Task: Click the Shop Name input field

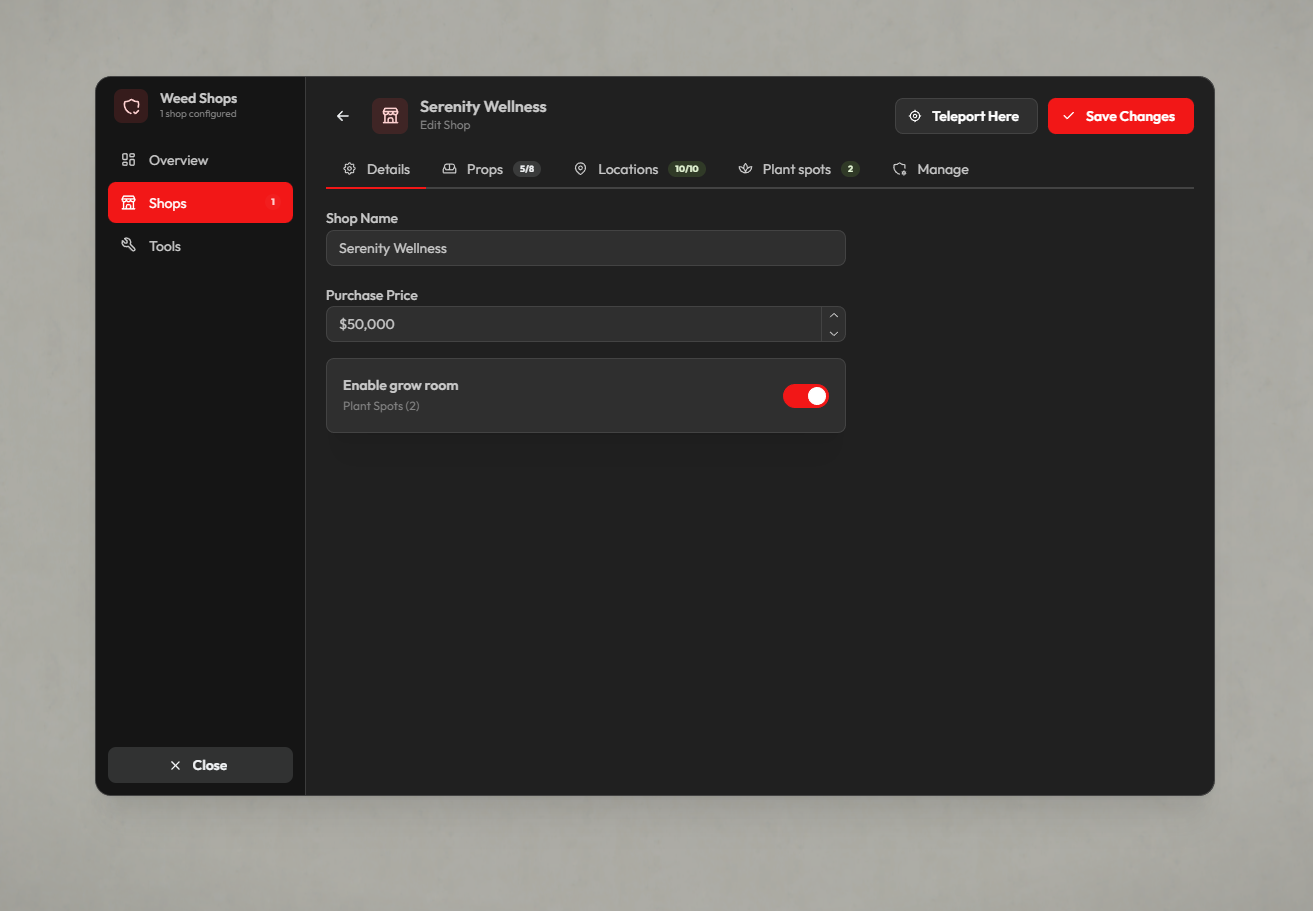Action: pyautogui.click(x=586, y=248)
